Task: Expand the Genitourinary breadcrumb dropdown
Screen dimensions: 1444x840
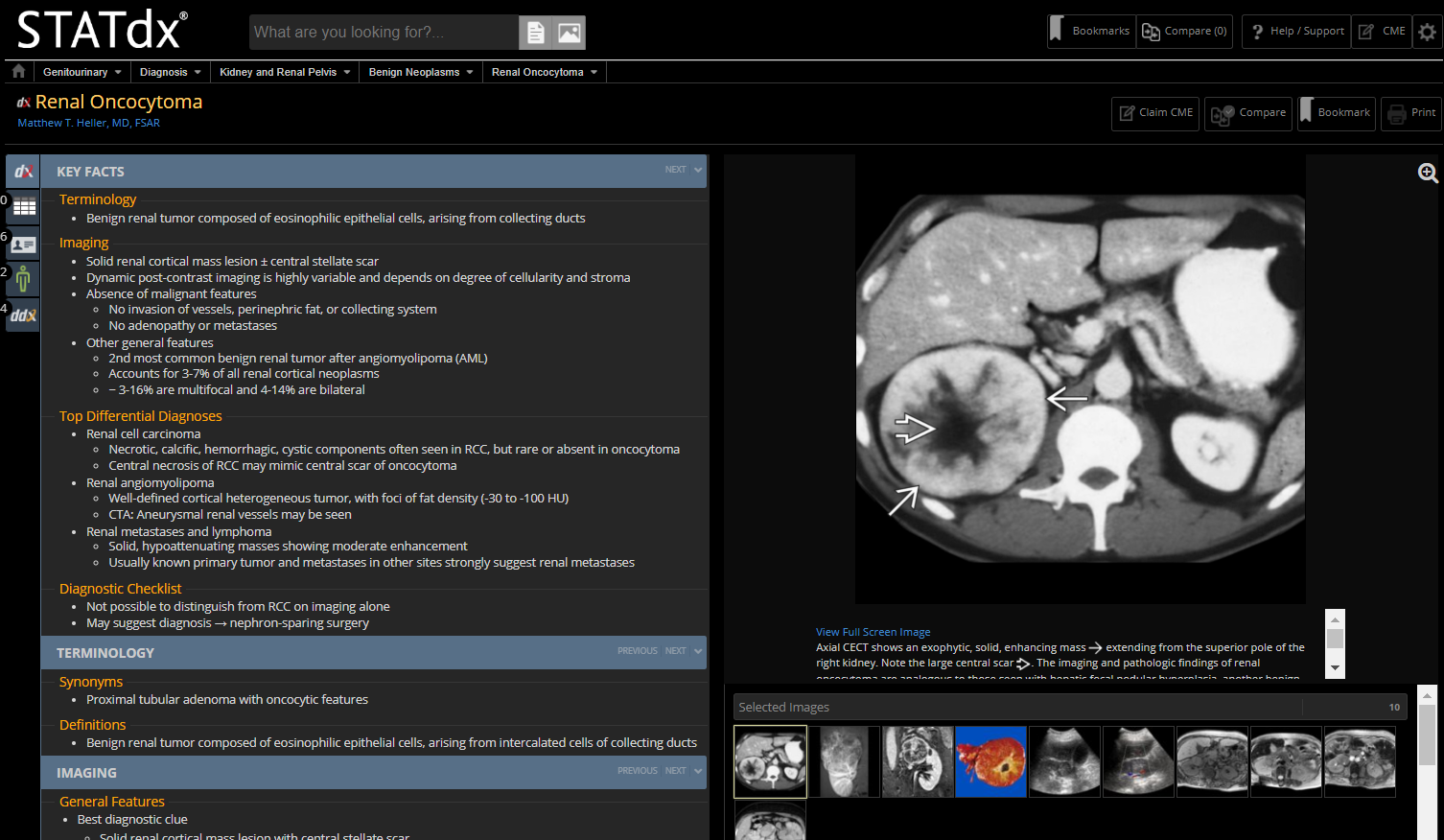Action: click(82, 72)
